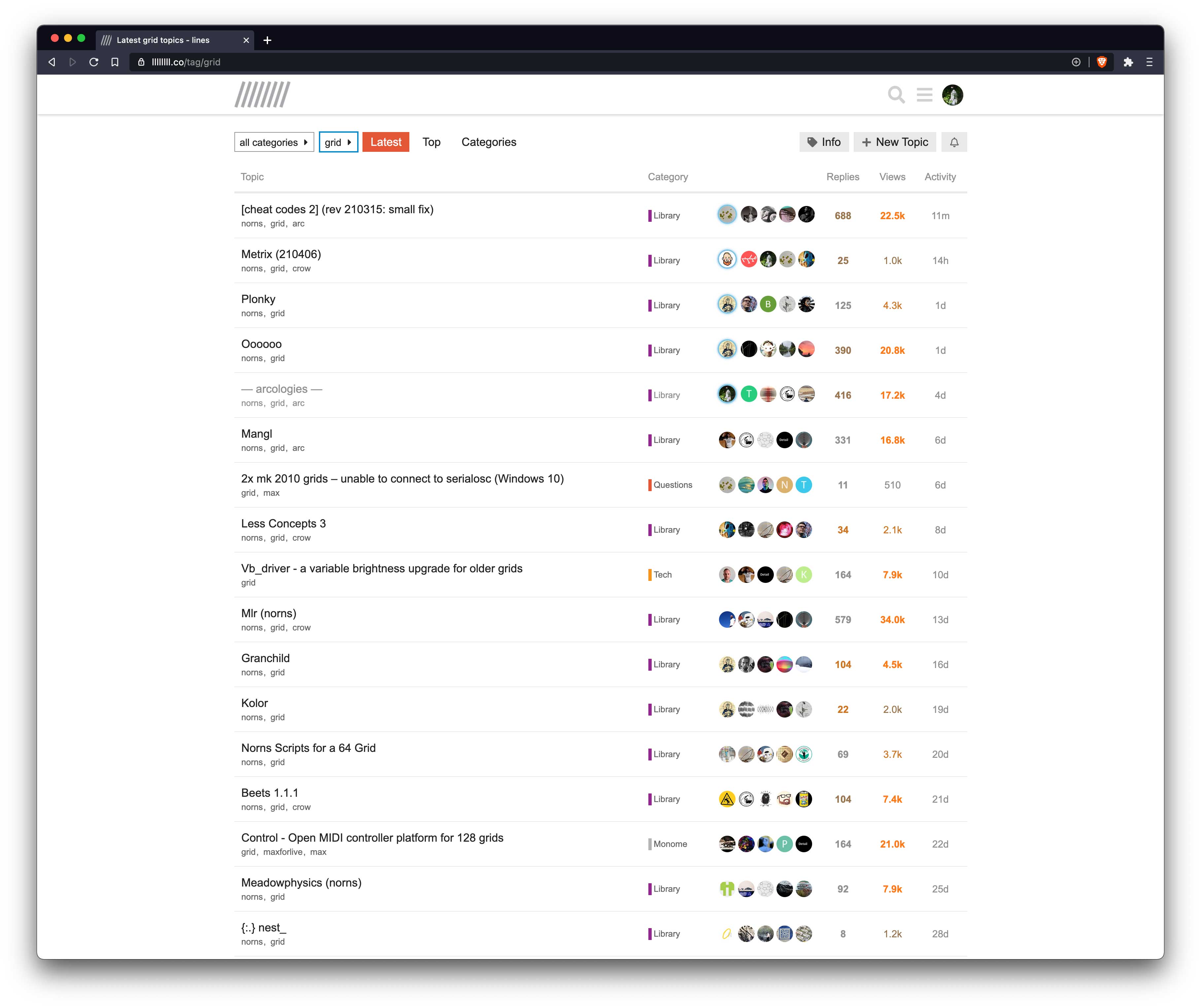
Task: Open the Meadowphysics (norns) topic
Action: pos(301,883)
